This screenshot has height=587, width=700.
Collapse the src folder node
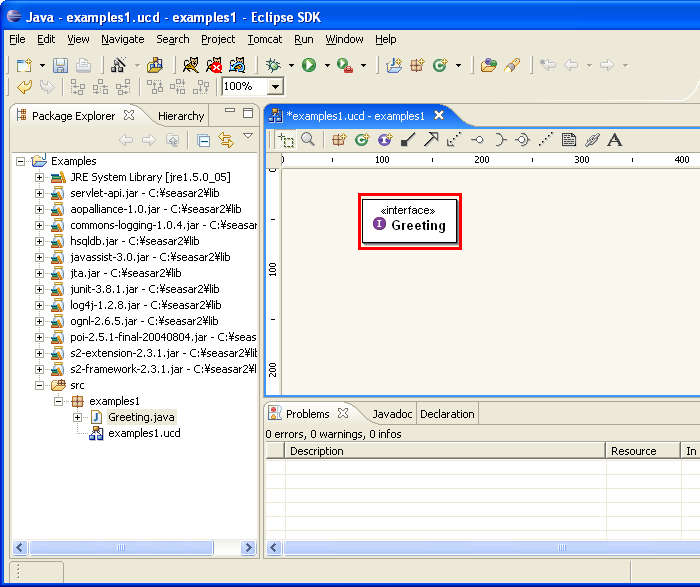click(39, 385)
